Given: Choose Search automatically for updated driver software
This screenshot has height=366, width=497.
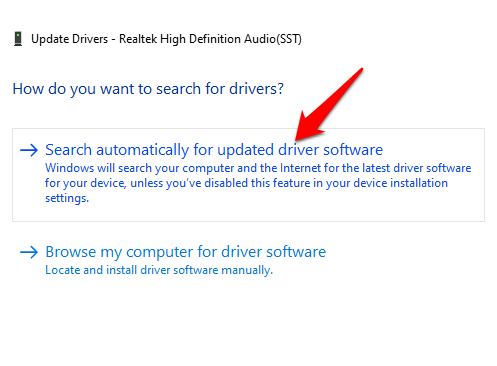Looking at the screenshot, I should click(x=248, y=175).
